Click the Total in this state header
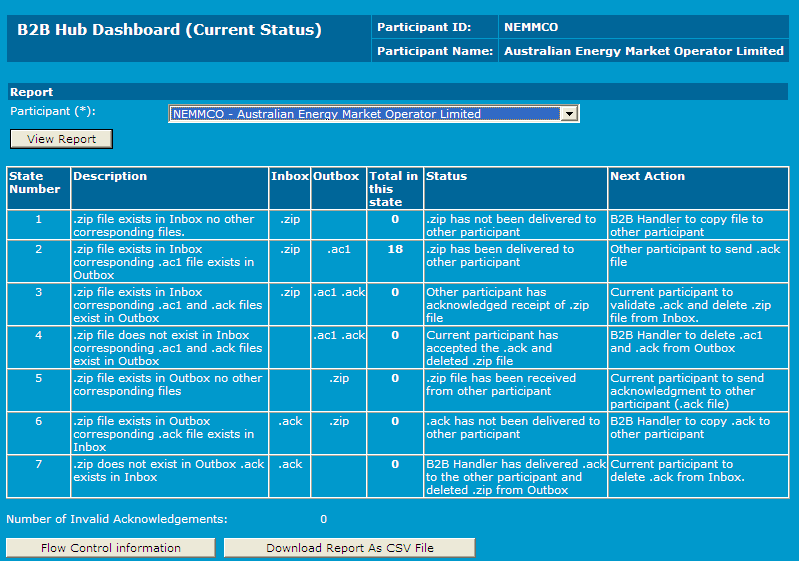This screenshot has height=561, width=799. coord(395,188)
